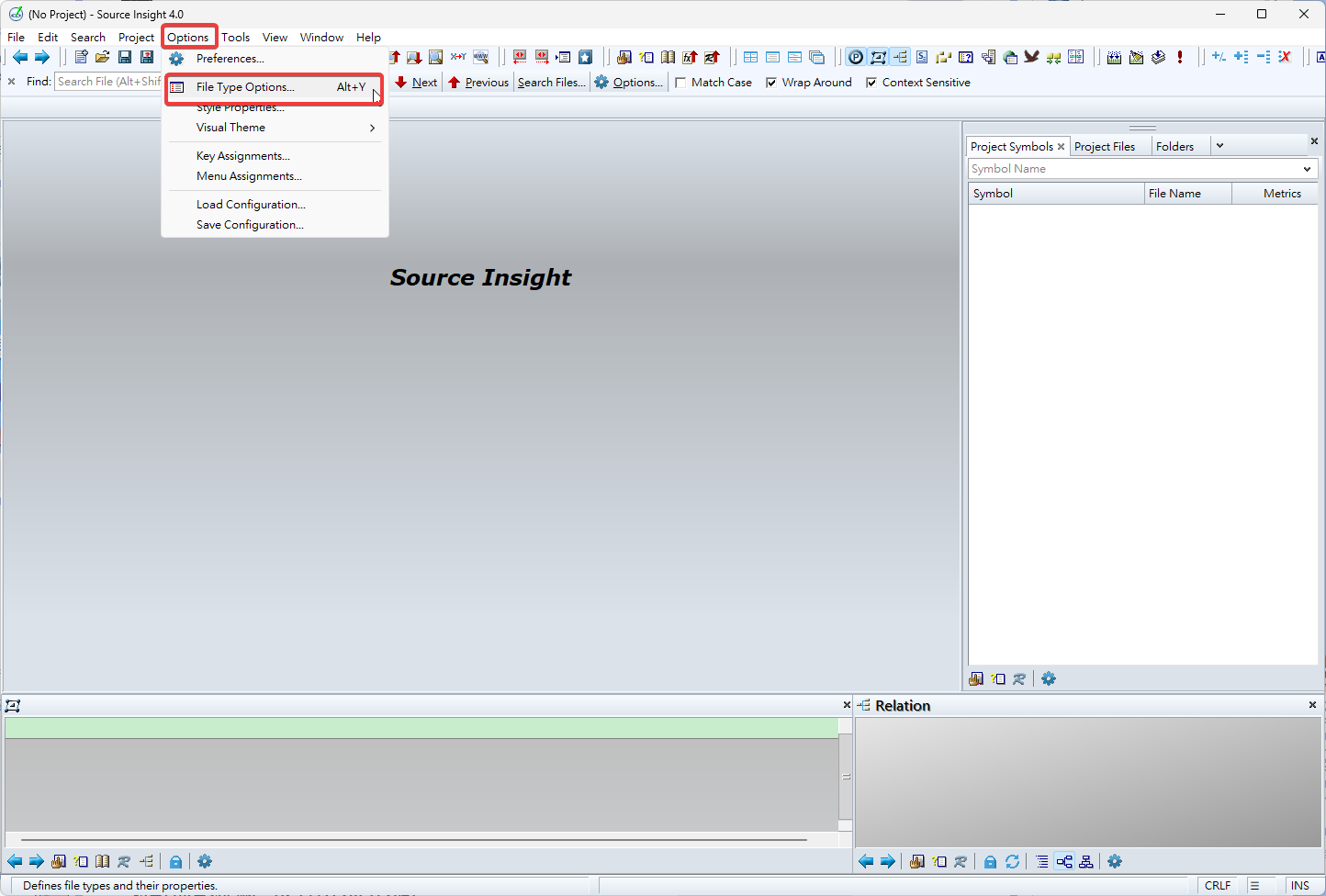The height and width of the screenshot is (896, 1326).
Task: Click the Open File folder icon
Action: coord(103,57)
